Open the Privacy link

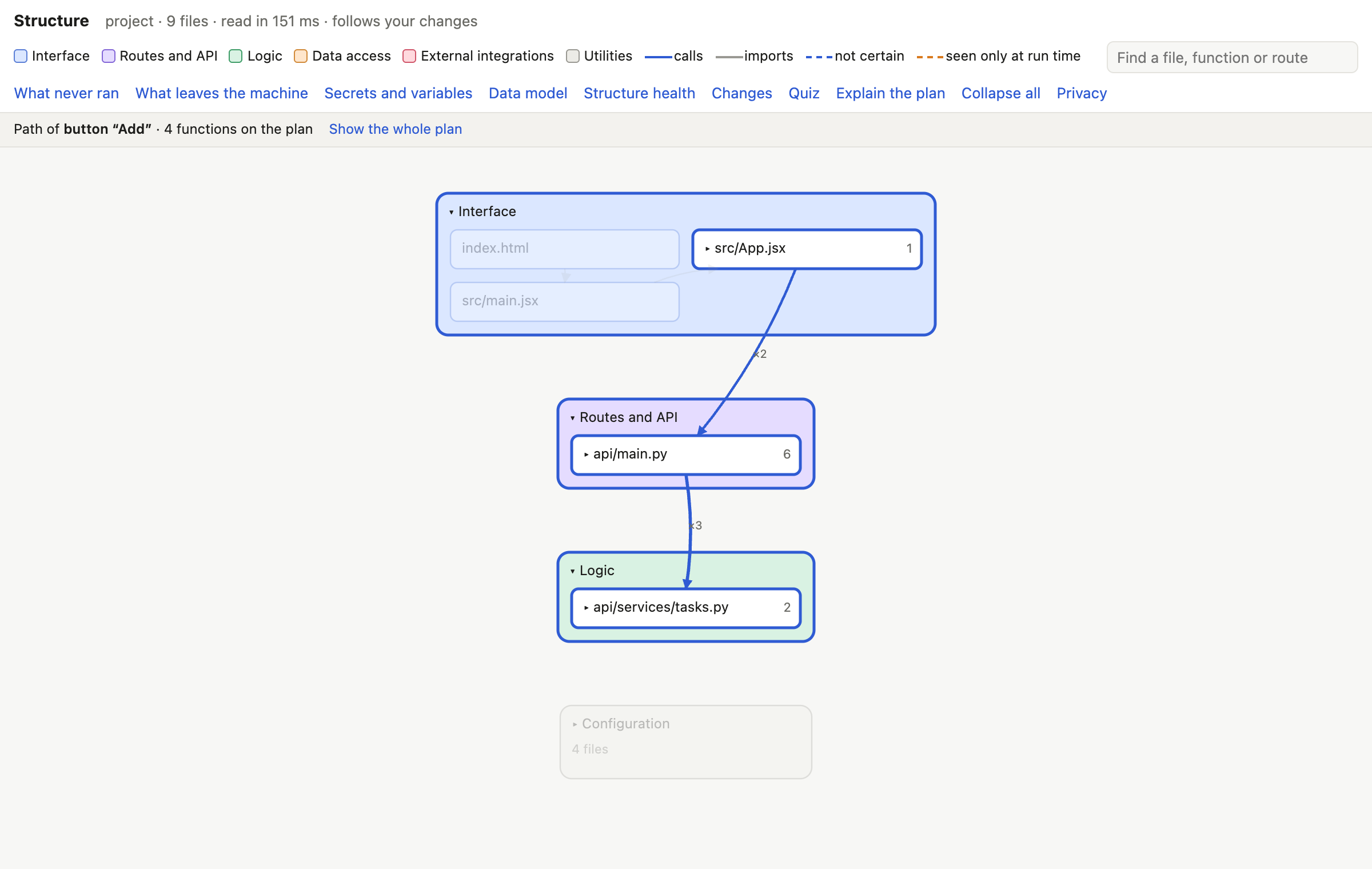pos(1082,93)
